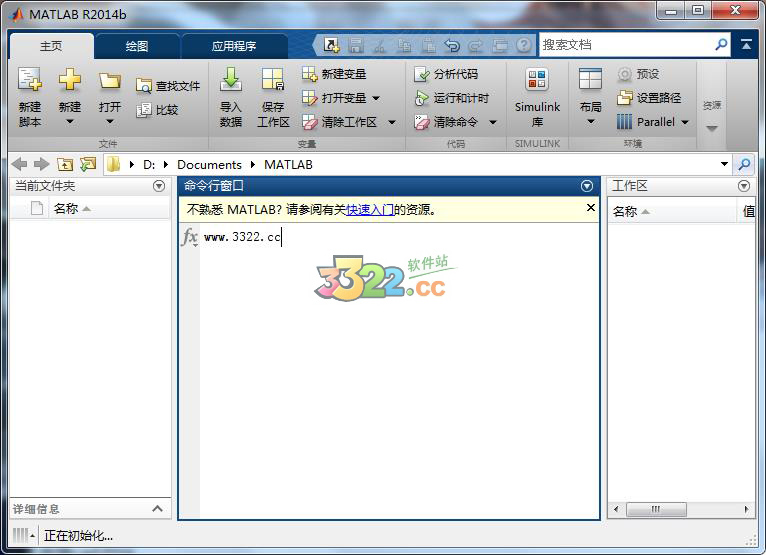Image resolution: width=766 pixels, height=555 pixels.
Task: Click the yellow plus New (新建) icon
Action: 69,80
